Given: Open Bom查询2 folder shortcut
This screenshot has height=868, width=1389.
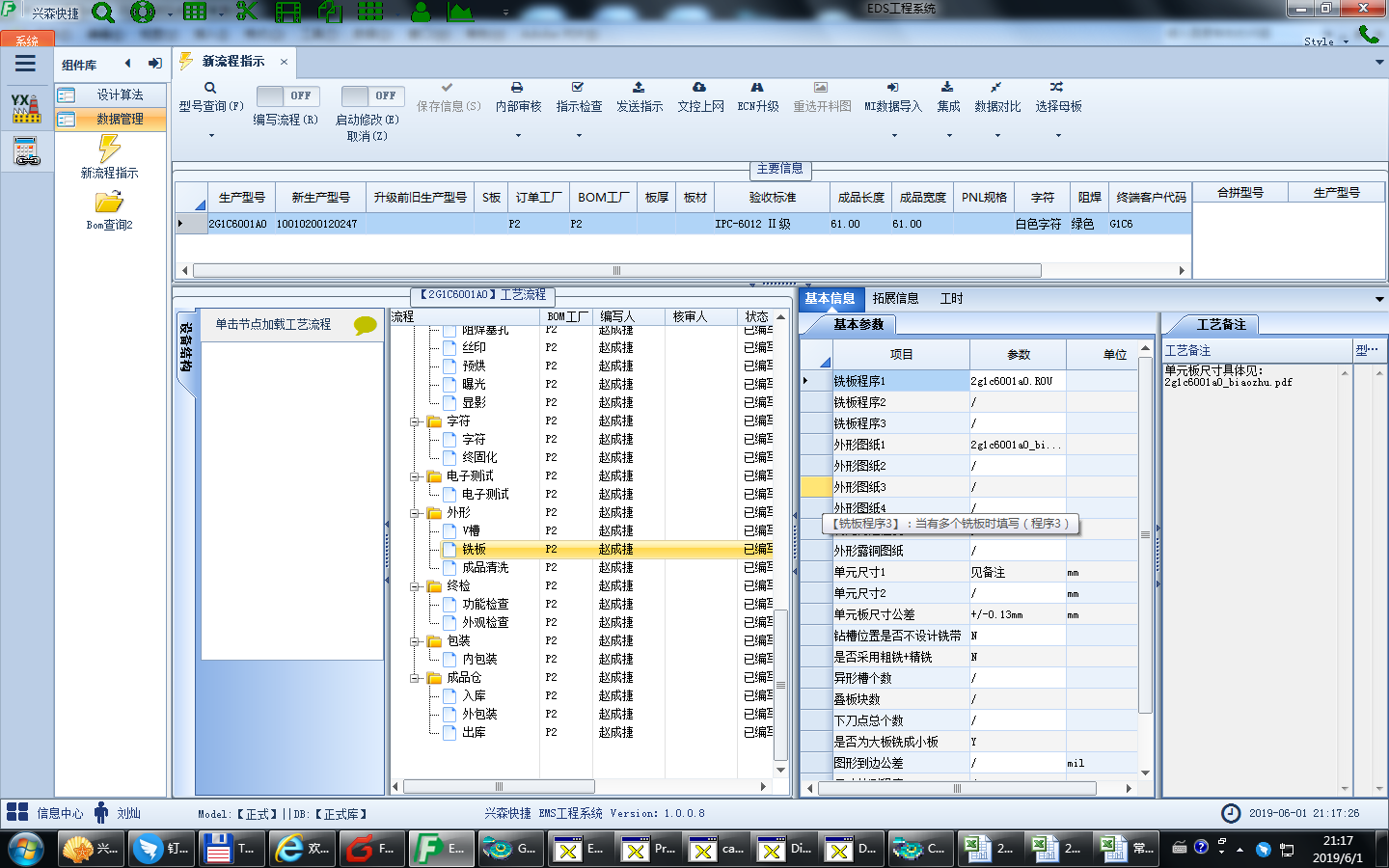Looking at the screenshot, I should click(x=109, y=210).
